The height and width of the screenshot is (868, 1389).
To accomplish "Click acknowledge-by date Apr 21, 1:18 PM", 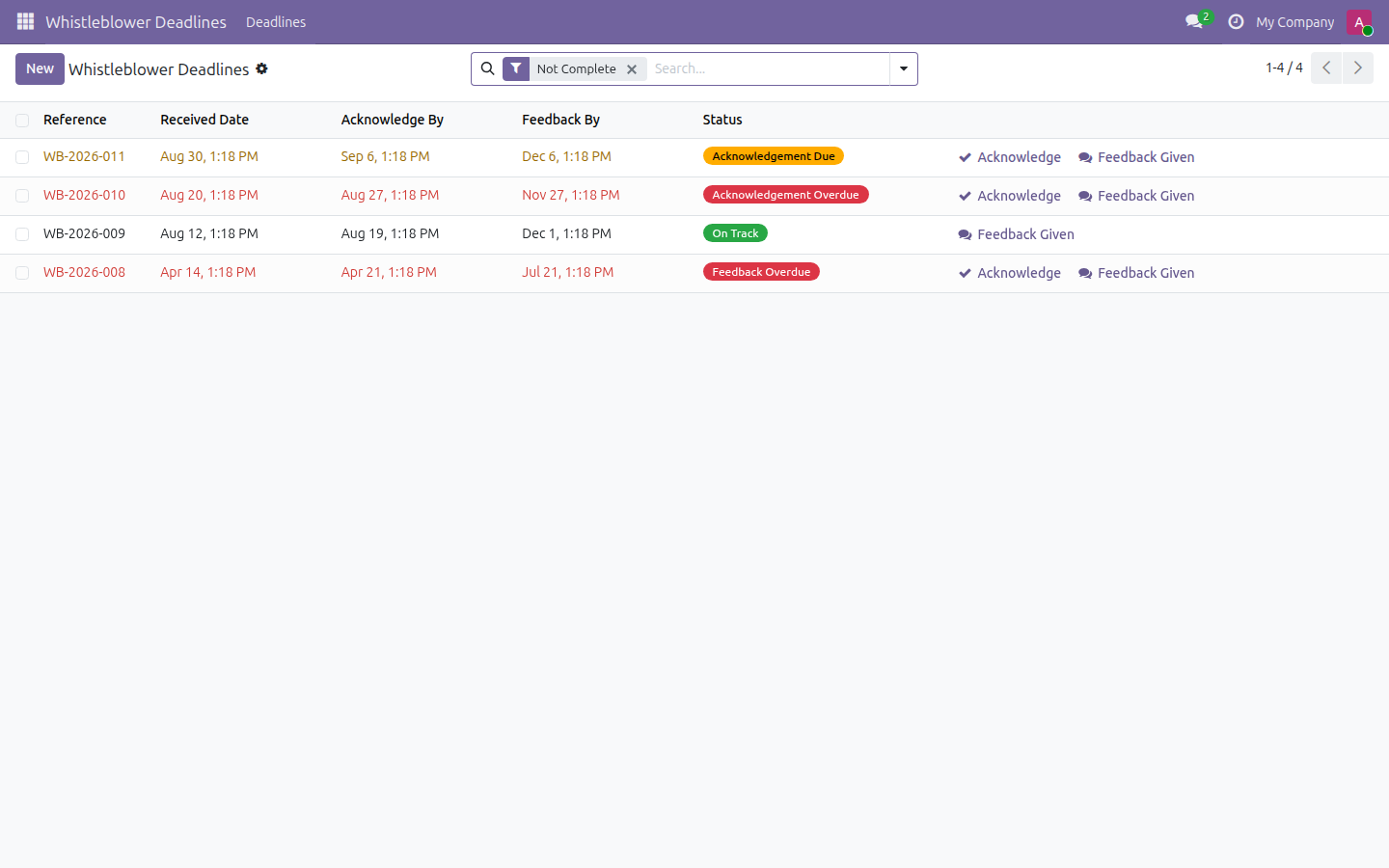I will point(389,272).
